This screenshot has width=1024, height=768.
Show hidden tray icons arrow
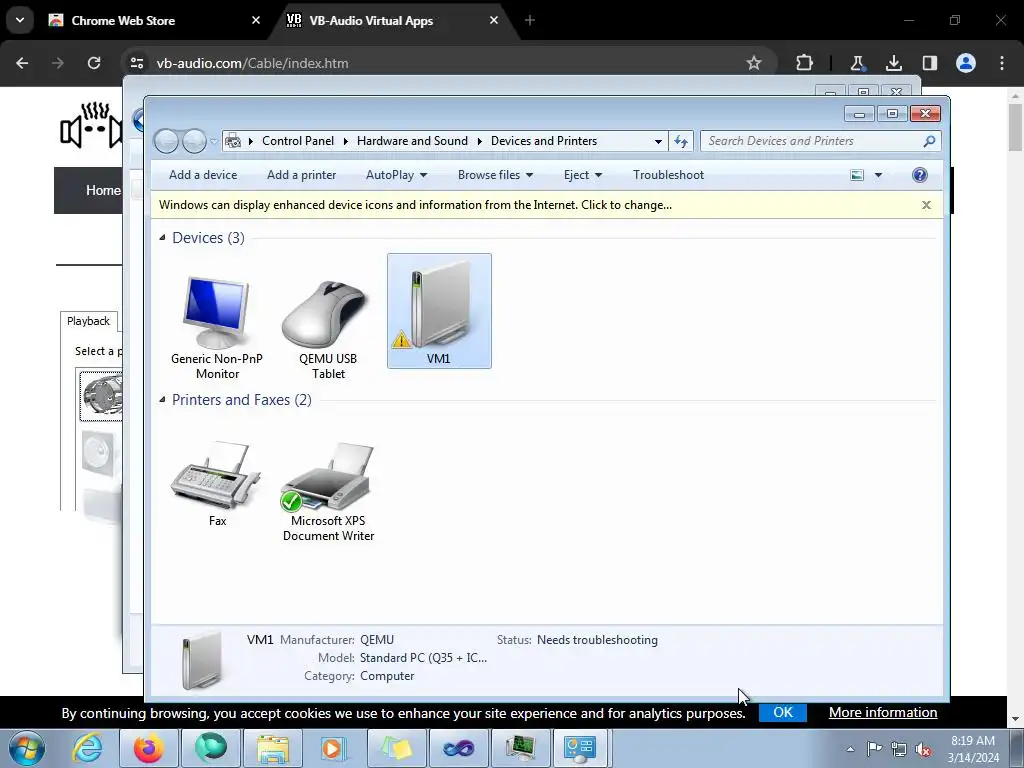click(x=850, y=749)
